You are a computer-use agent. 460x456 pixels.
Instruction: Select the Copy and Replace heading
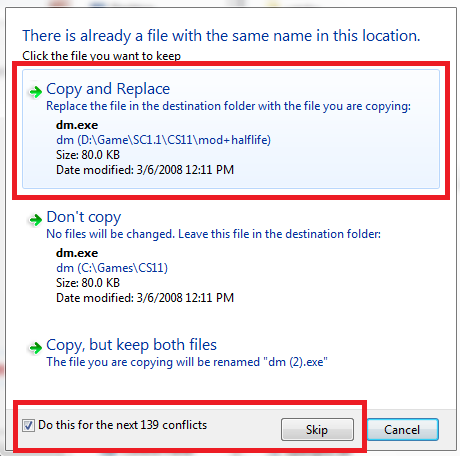click(108, 89)
